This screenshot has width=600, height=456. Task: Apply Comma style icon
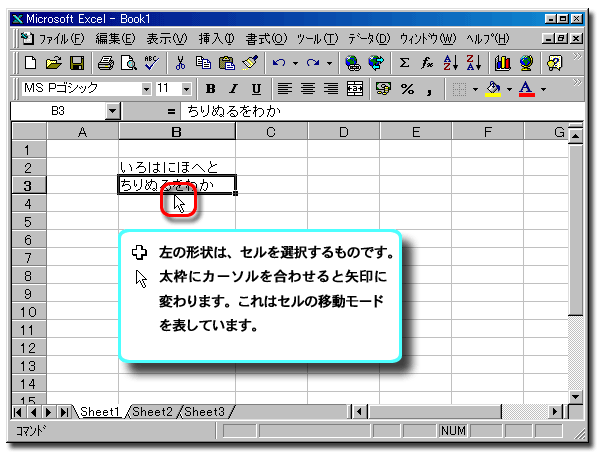(430, 90)
